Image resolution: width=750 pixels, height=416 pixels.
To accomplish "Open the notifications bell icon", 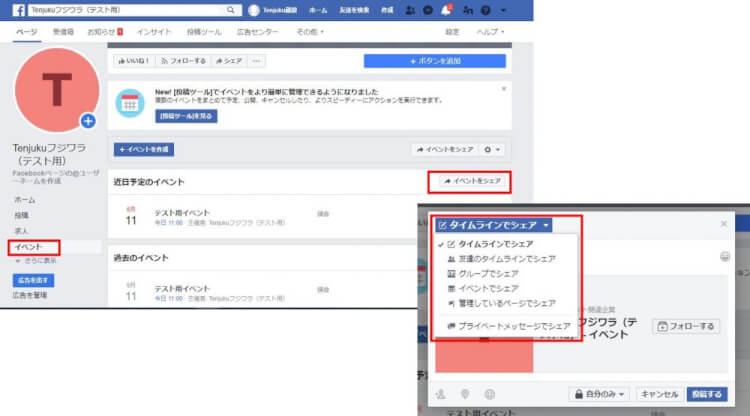I will tap(446, 10).
